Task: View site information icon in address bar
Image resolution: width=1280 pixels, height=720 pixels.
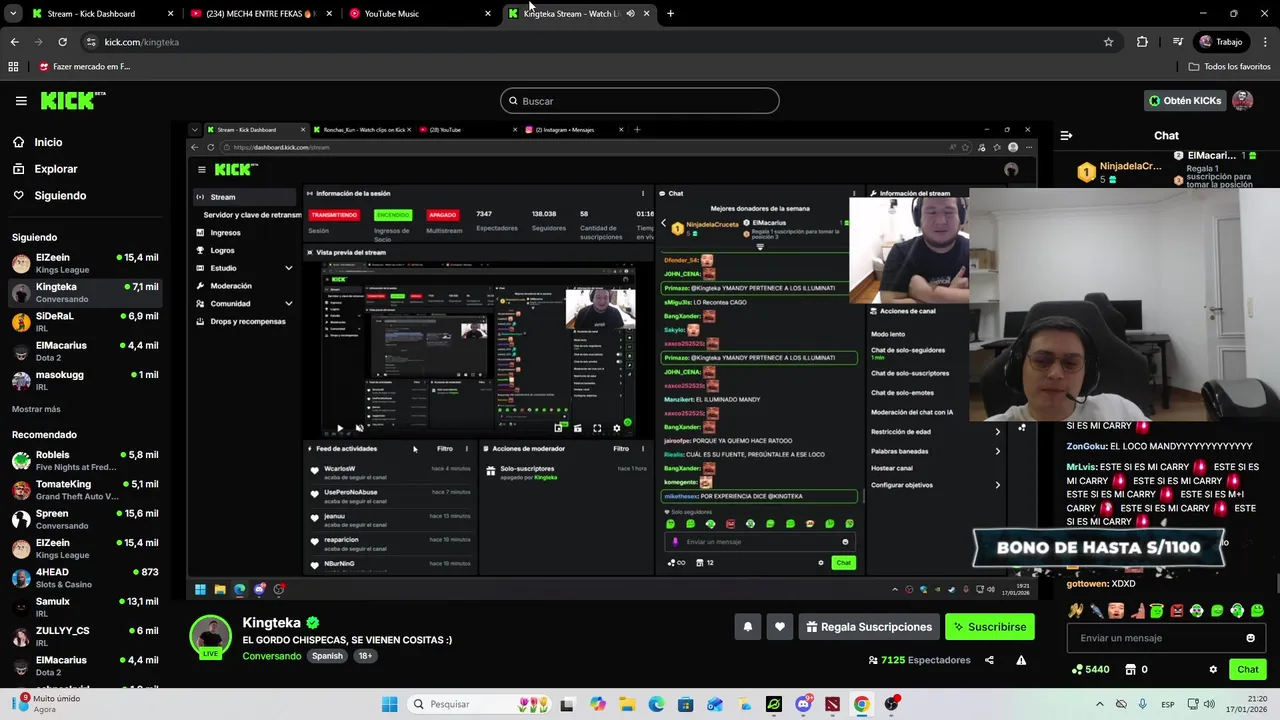Action: coord(91,42)
